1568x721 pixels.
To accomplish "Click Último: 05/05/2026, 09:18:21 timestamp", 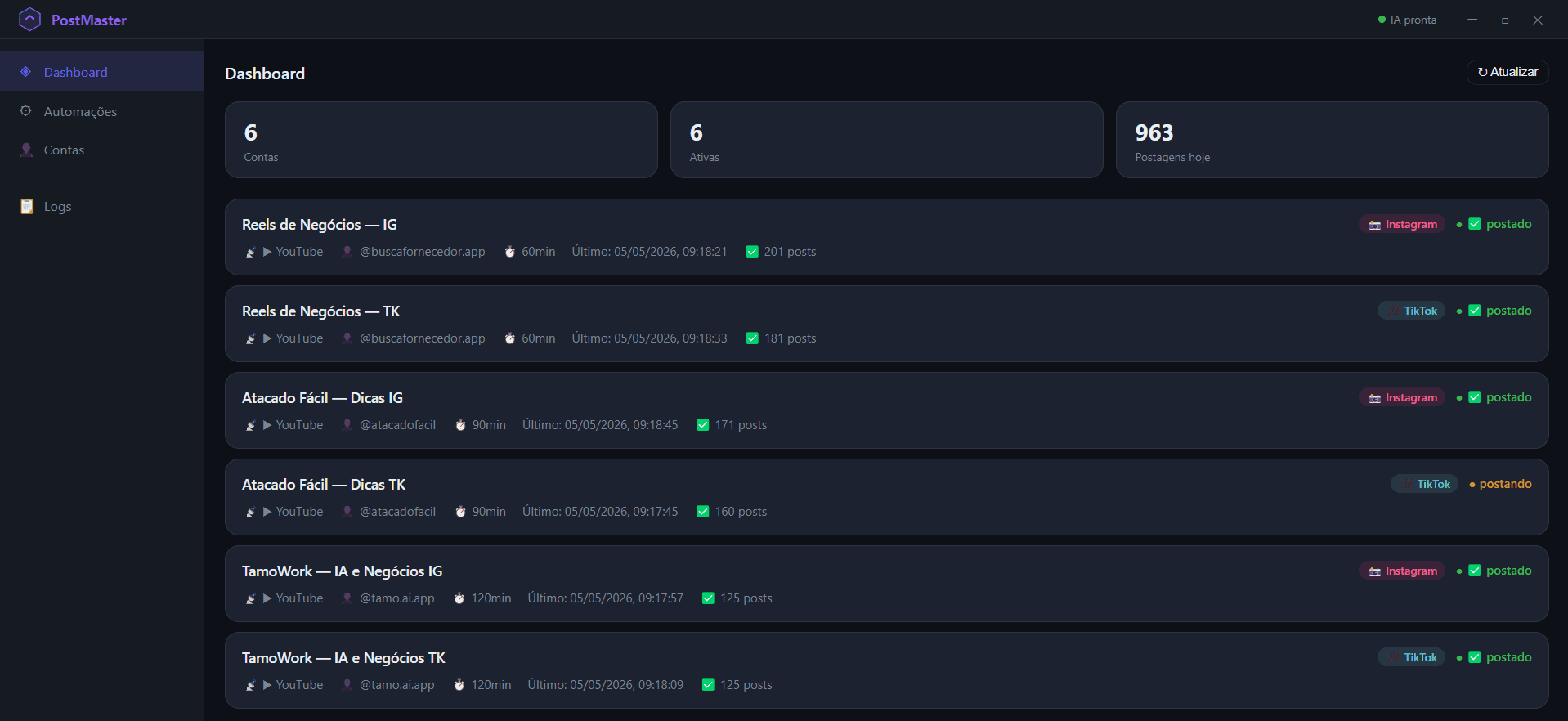I will coord(650,252).
